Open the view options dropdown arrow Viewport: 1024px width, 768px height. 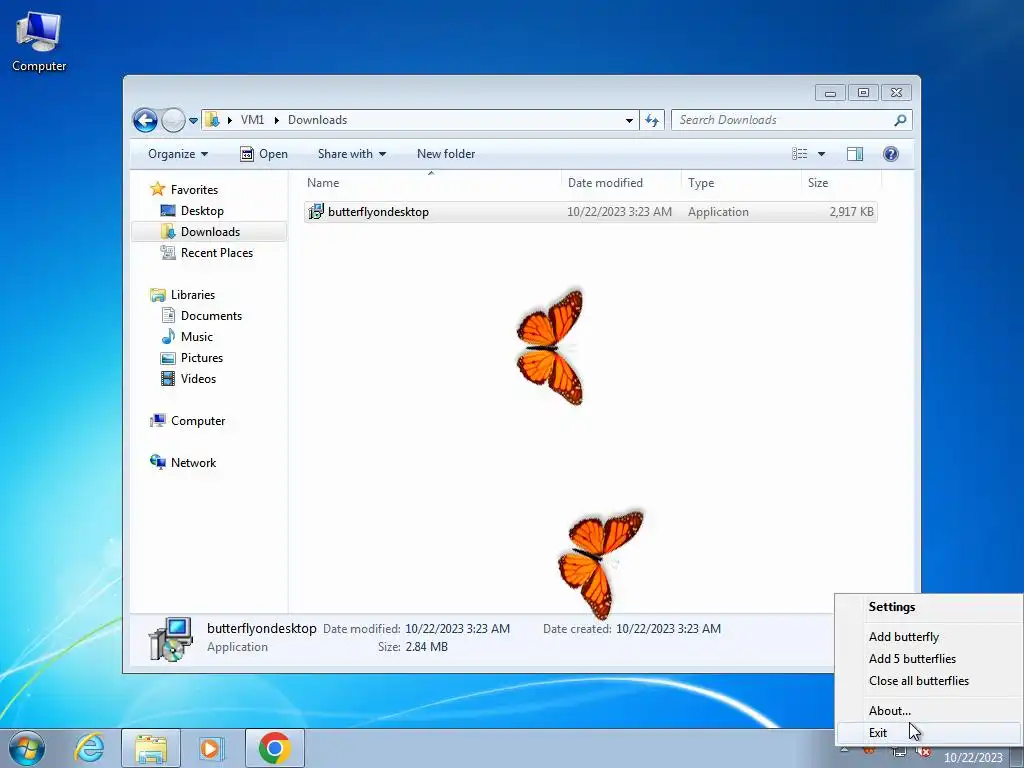point(822,154)
